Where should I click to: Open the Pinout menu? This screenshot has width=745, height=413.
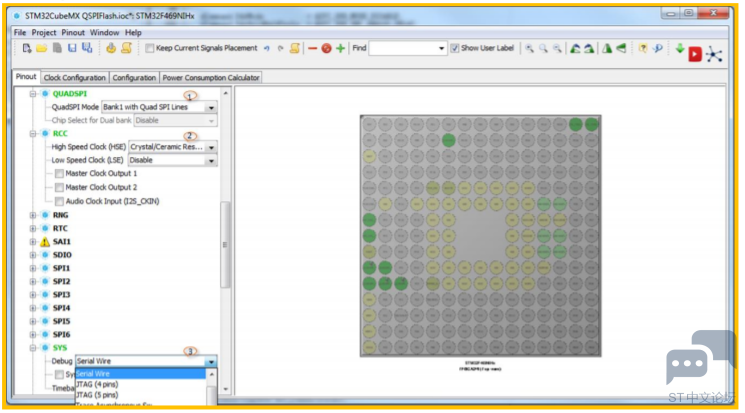pyautogui.click(x=73, y=33)
